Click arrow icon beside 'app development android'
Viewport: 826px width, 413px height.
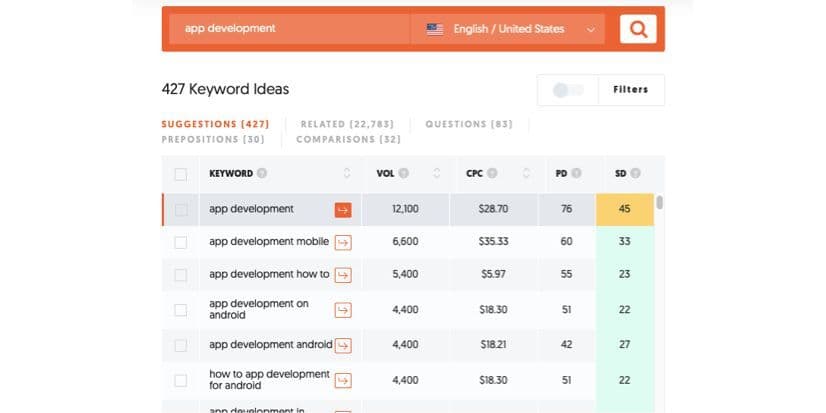pos(343,345)
